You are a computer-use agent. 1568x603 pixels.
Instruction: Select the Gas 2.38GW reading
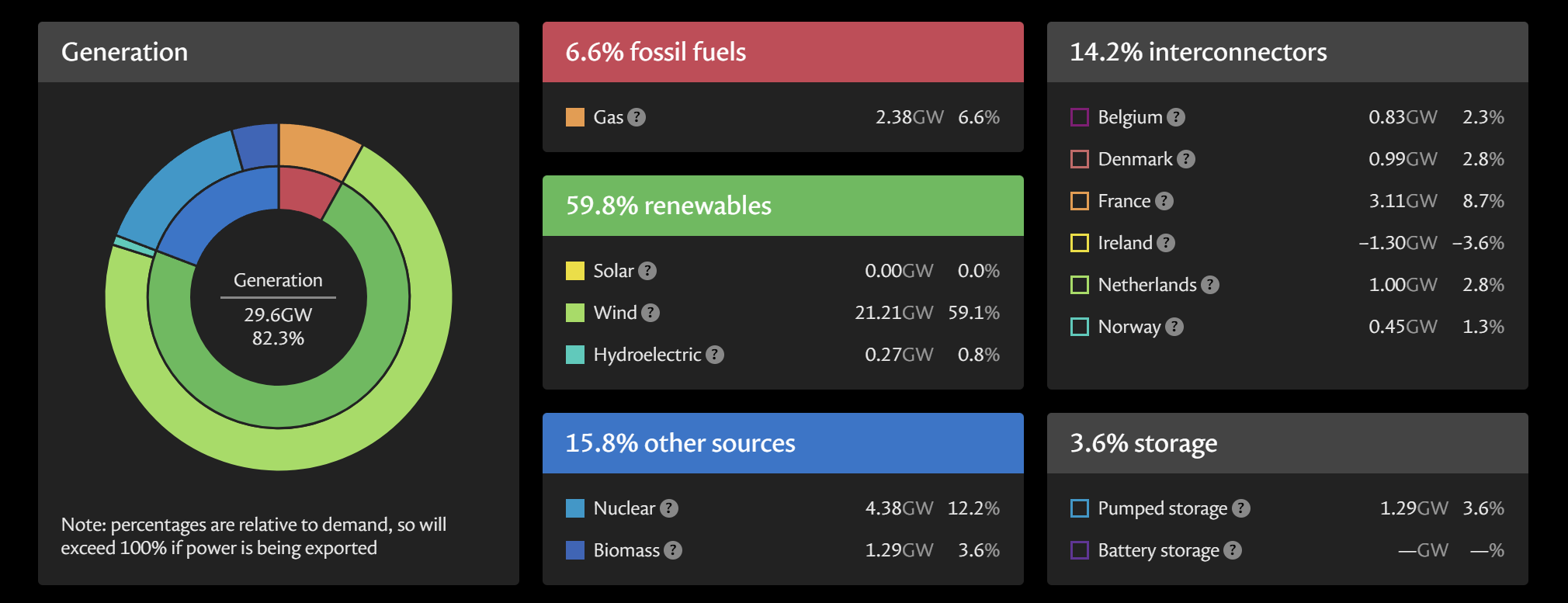click(910, 117)
